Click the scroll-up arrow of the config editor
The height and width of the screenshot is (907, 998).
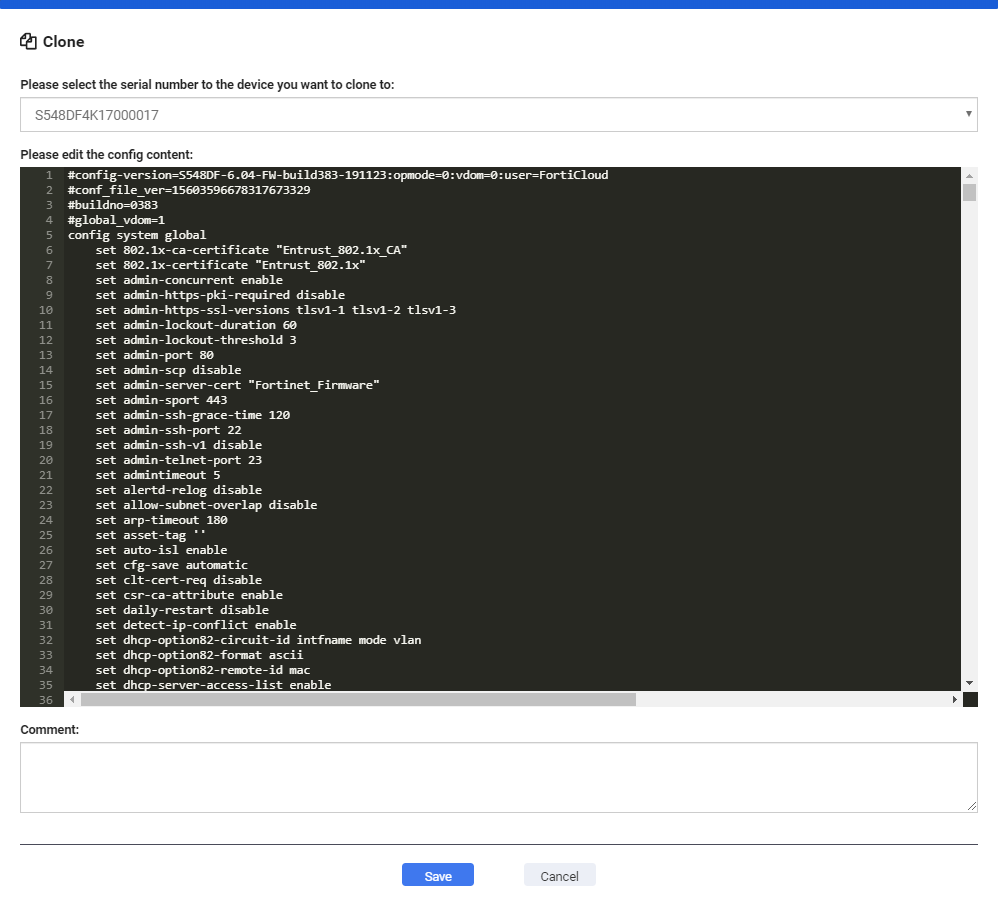click(x=970, y=174)
